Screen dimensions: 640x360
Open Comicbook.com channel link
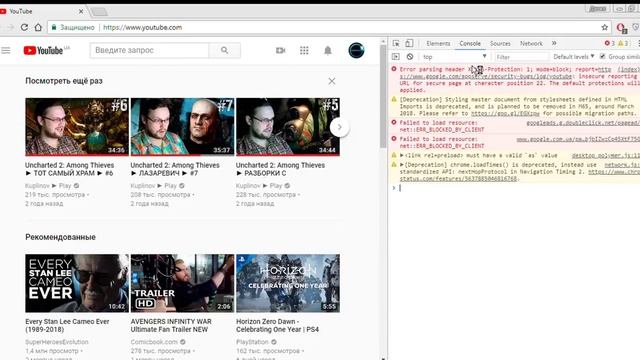pyautogui.click(x=154, y=342)
